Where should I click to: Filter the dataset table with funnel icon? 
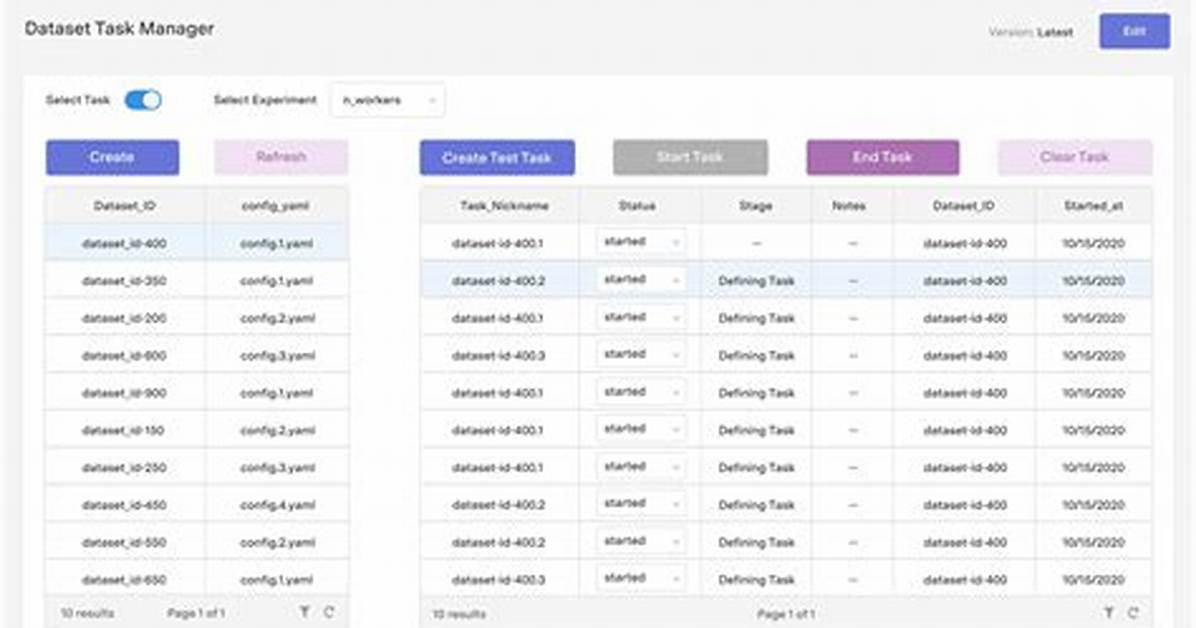(304, 612)
